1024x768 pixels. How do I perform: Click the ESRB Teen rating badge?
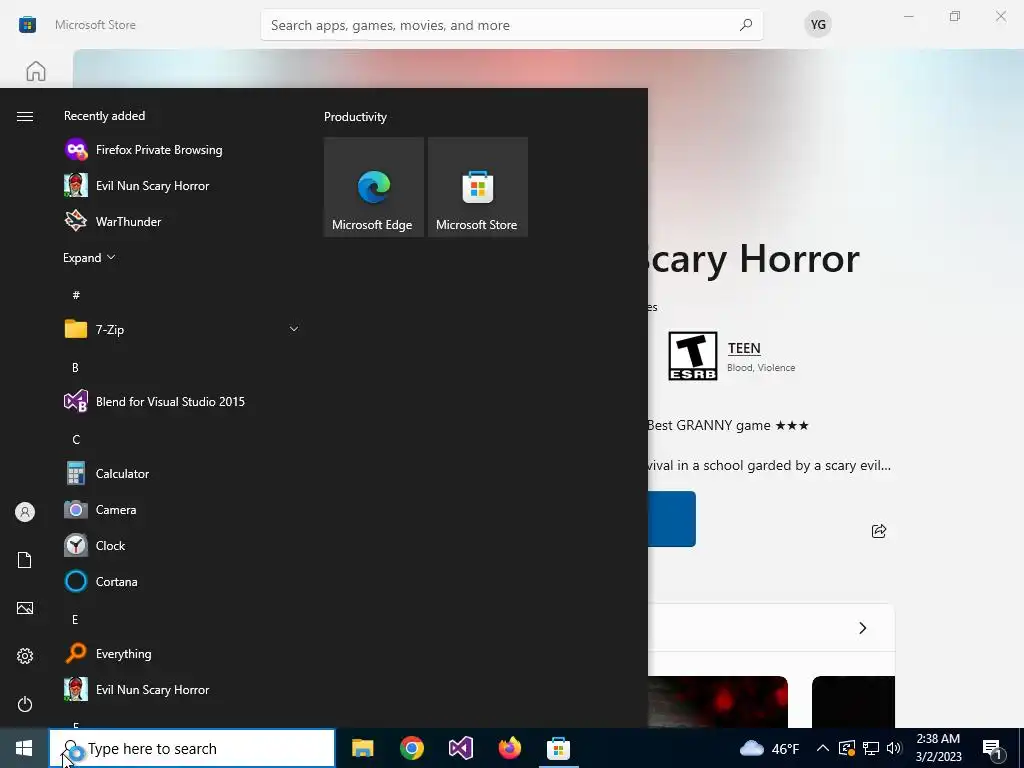[693, 356]
